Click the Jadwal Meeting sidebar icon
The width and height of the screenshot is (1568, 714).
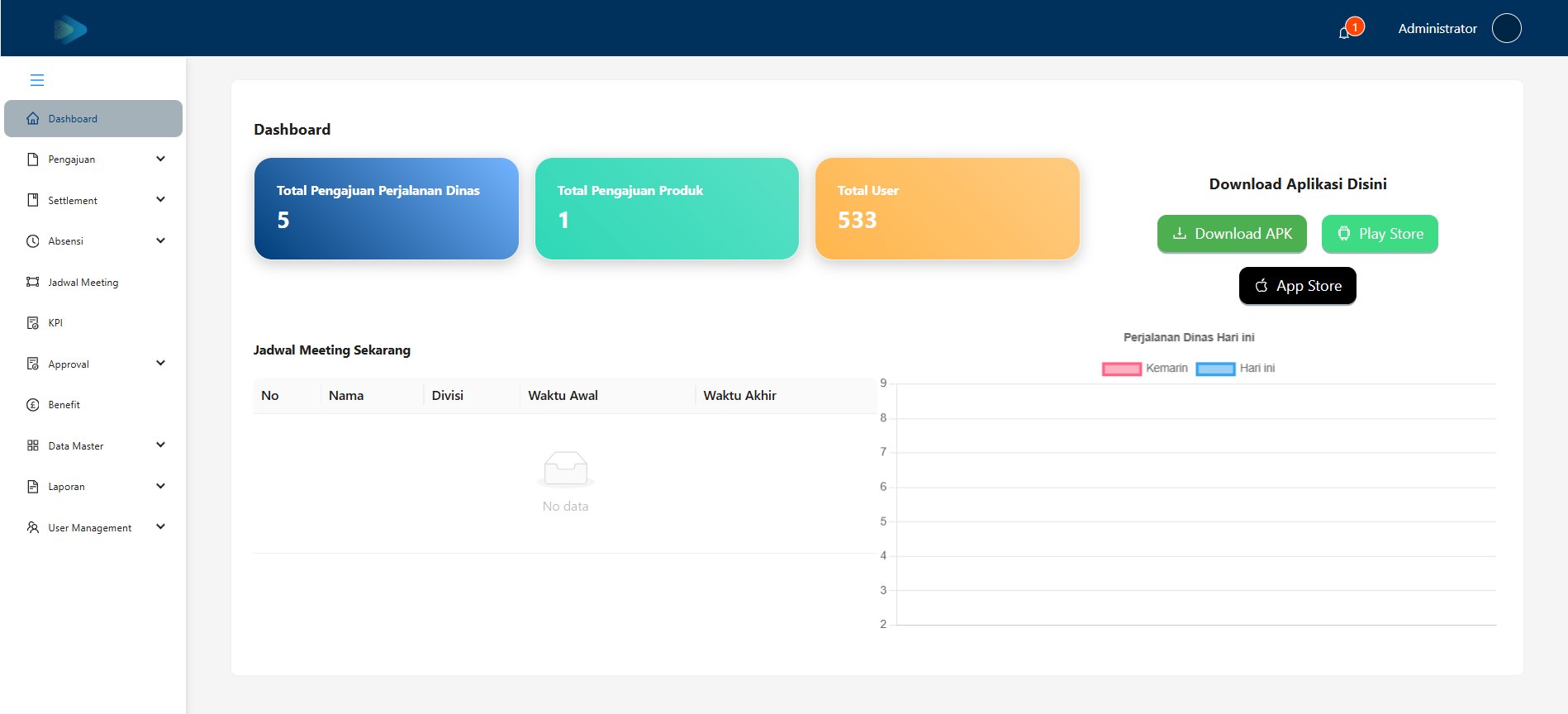33,282
